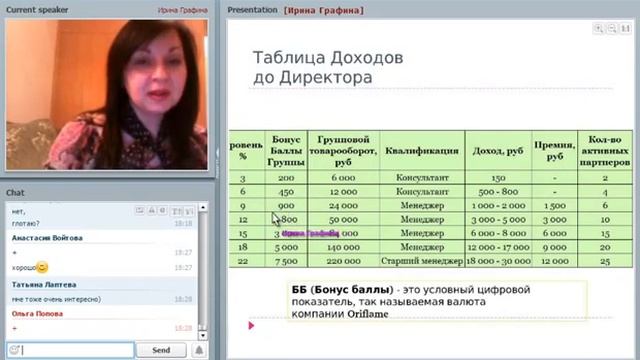This screenshot has height=360, width=640.
Task: Click the bonus points cell '450'
Action: tap(286, 191)
